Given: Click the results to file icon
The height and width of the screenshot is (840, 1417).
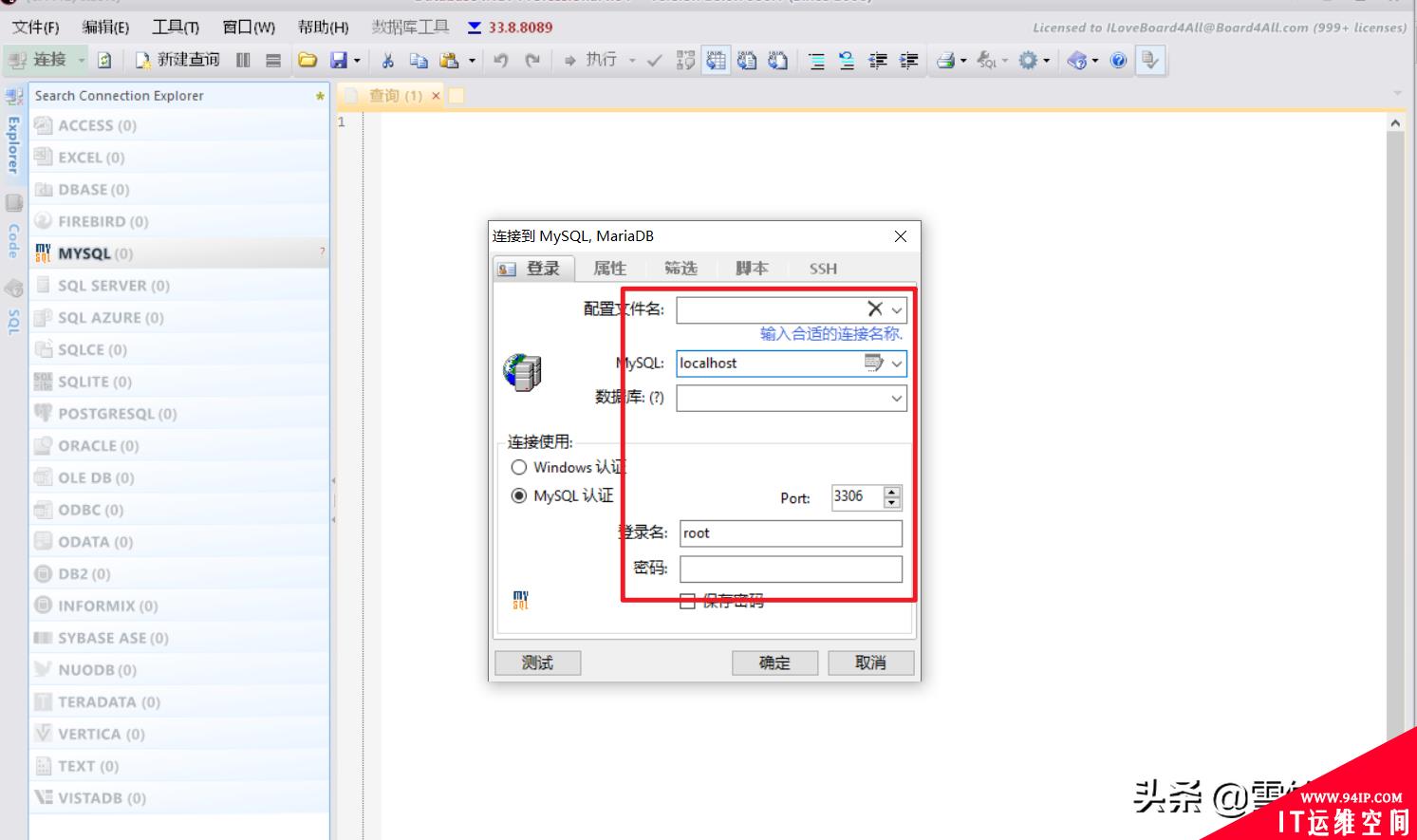Looking at the screenshot, I should [777, 61].
